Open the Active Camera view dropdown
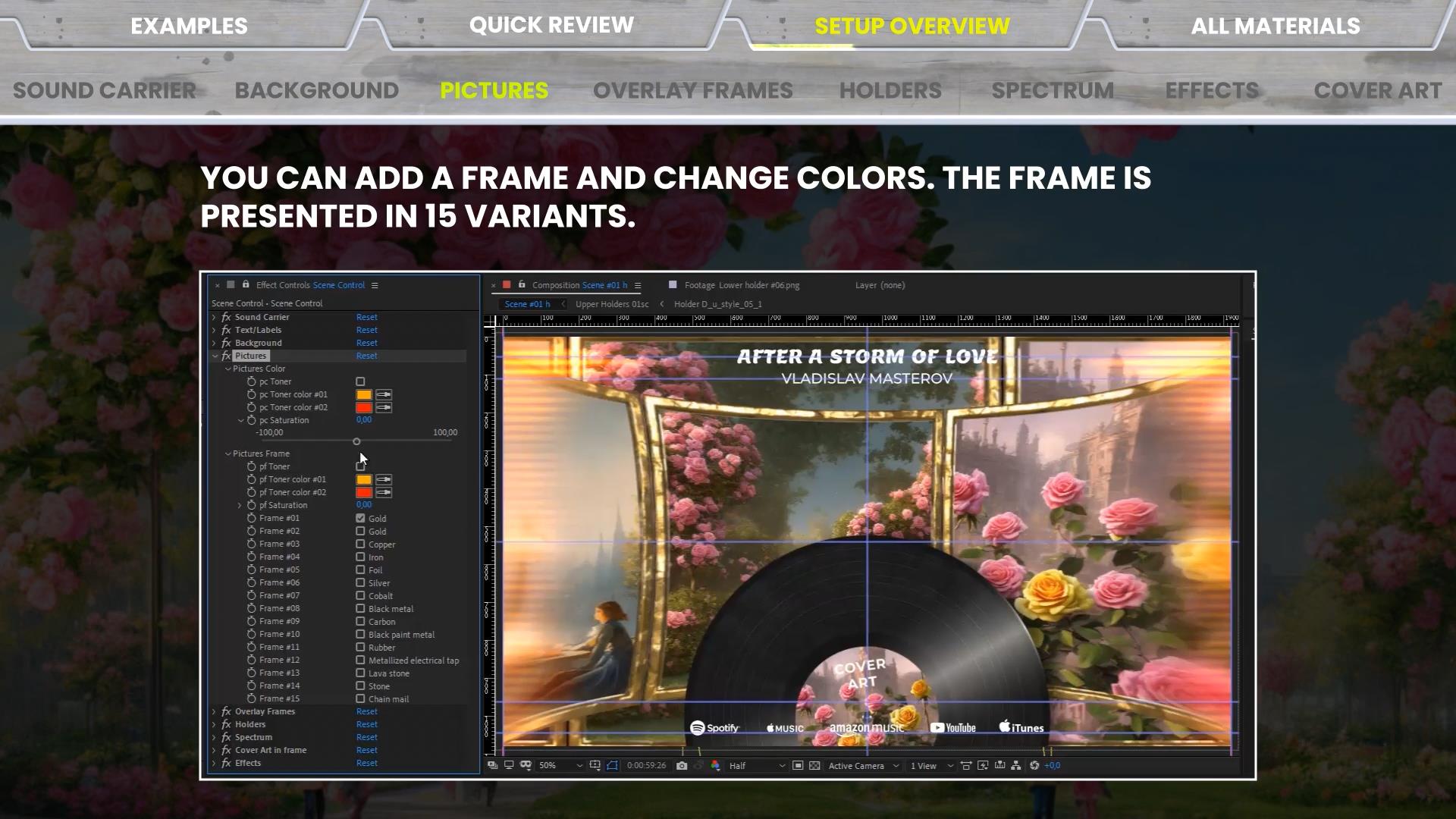1456x819 pixels. pos(863,766)
